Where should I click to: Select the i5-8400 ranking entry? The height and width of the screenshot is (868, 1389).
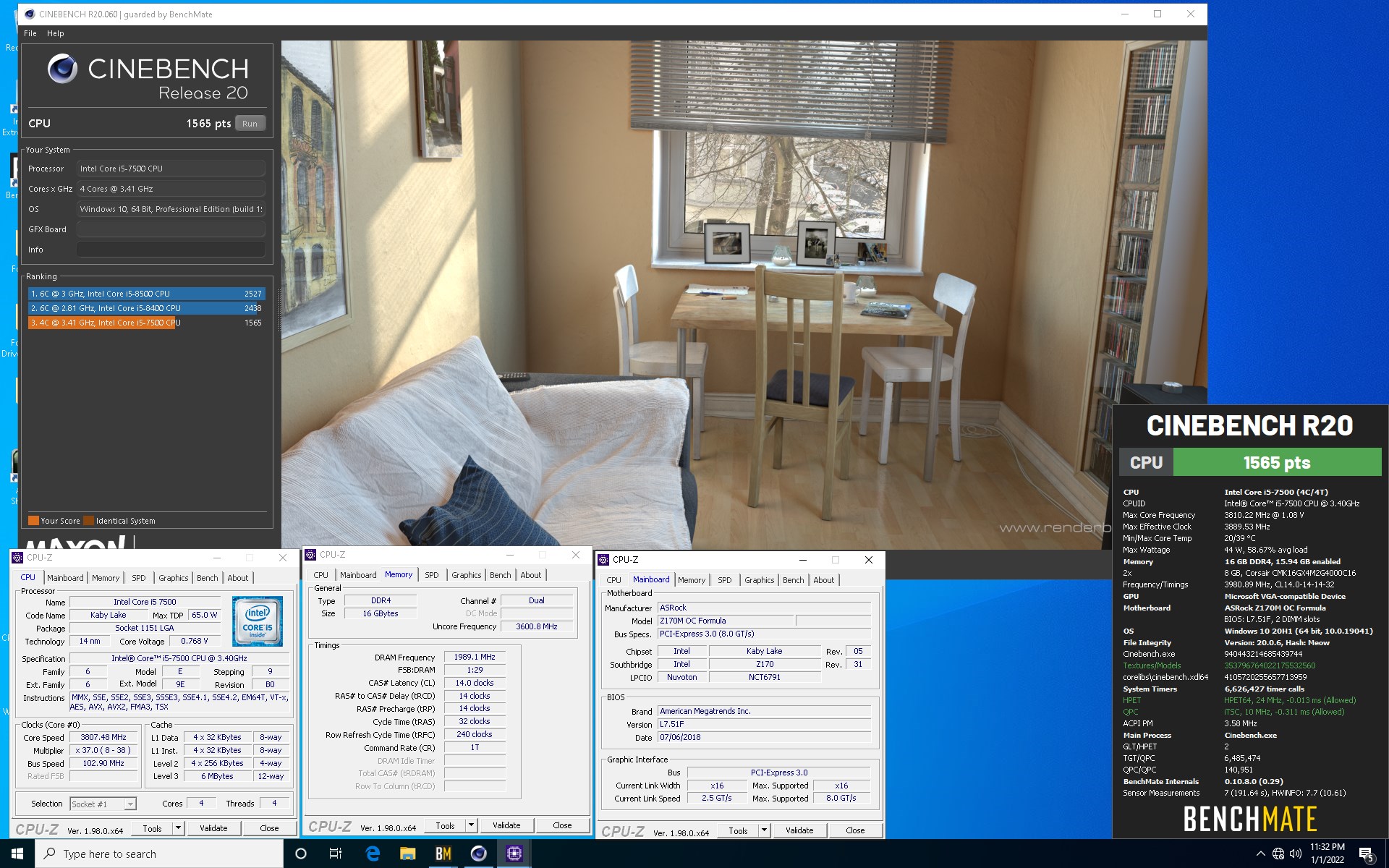click(x=146, y=308)
